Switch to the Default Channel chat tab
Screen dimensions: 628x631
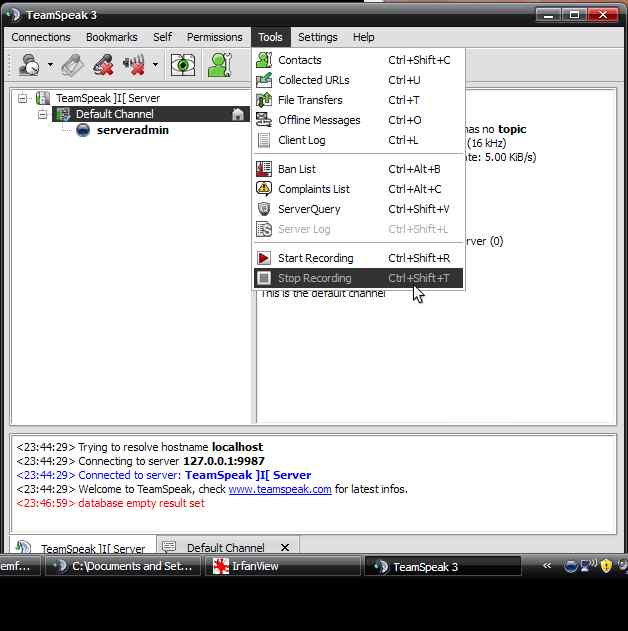tap(226, 547)
